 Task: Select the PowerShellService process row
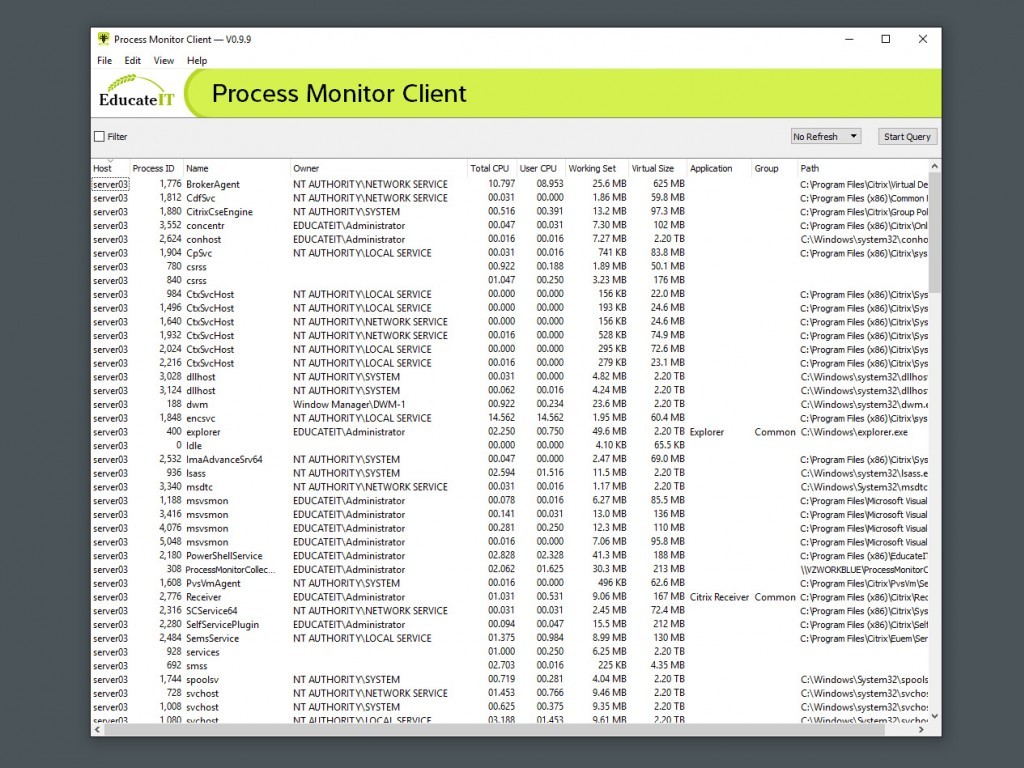click(x=224, y=556)
